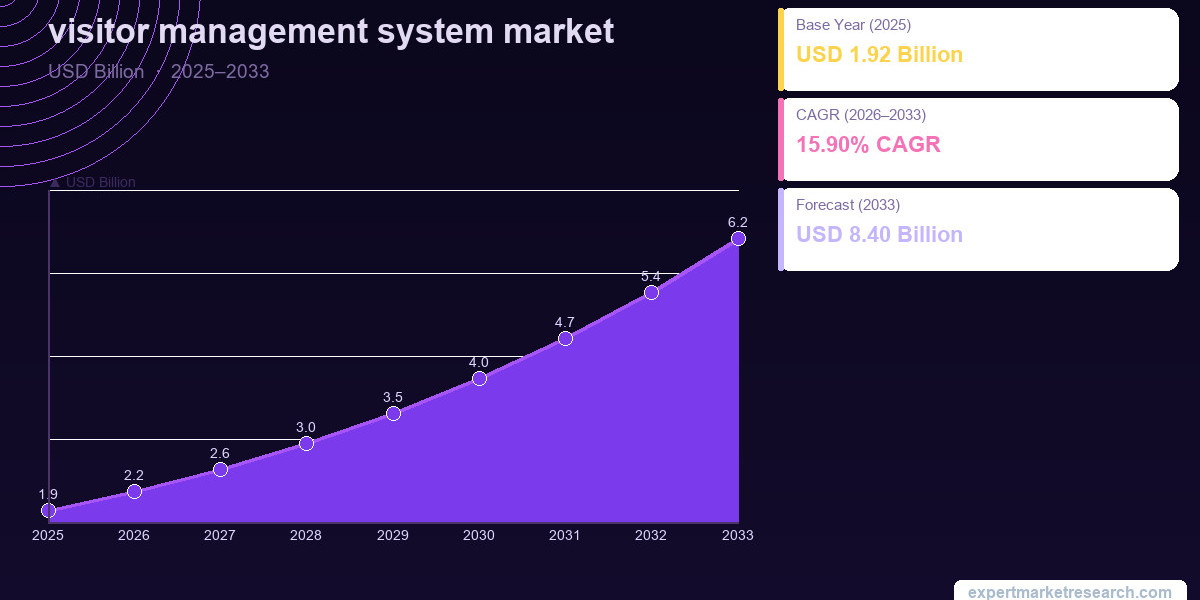This screenshot has height=600, width=1200.
Task: Click the value label '4.0'
Action: (479, 362)
